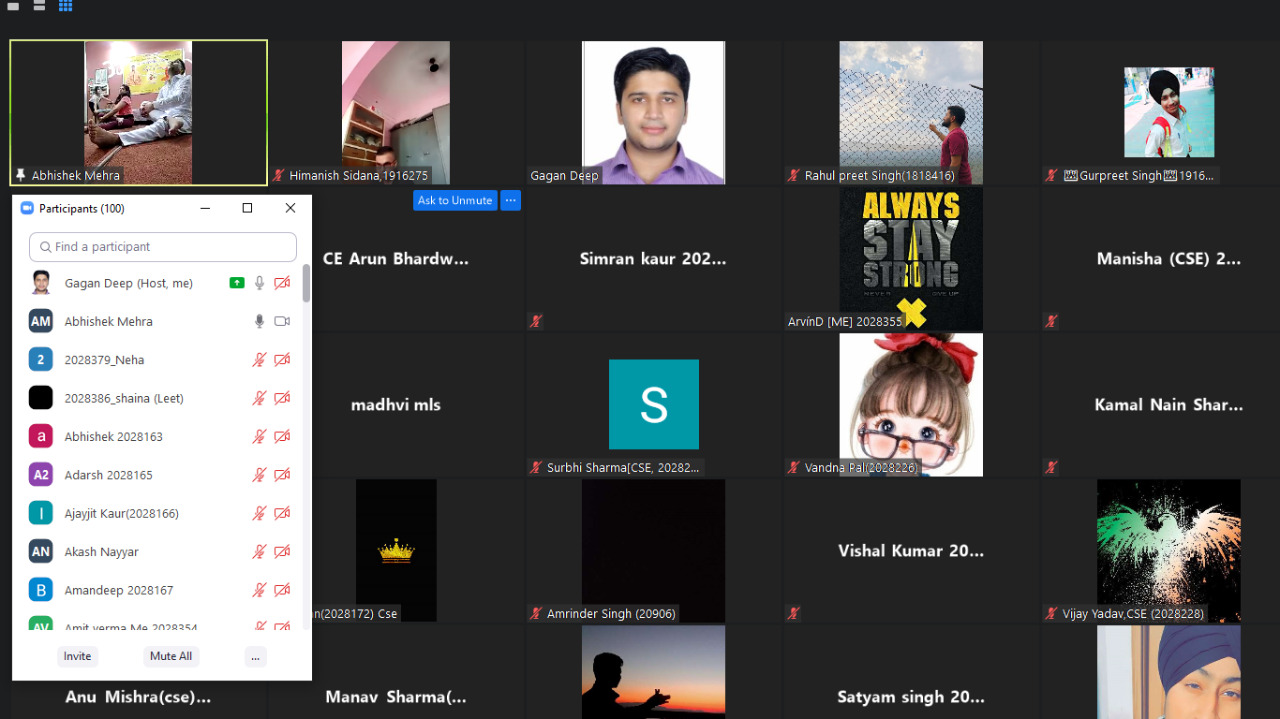Toggle Gagan Deep's microphone in participant list

tap(259, 283)
